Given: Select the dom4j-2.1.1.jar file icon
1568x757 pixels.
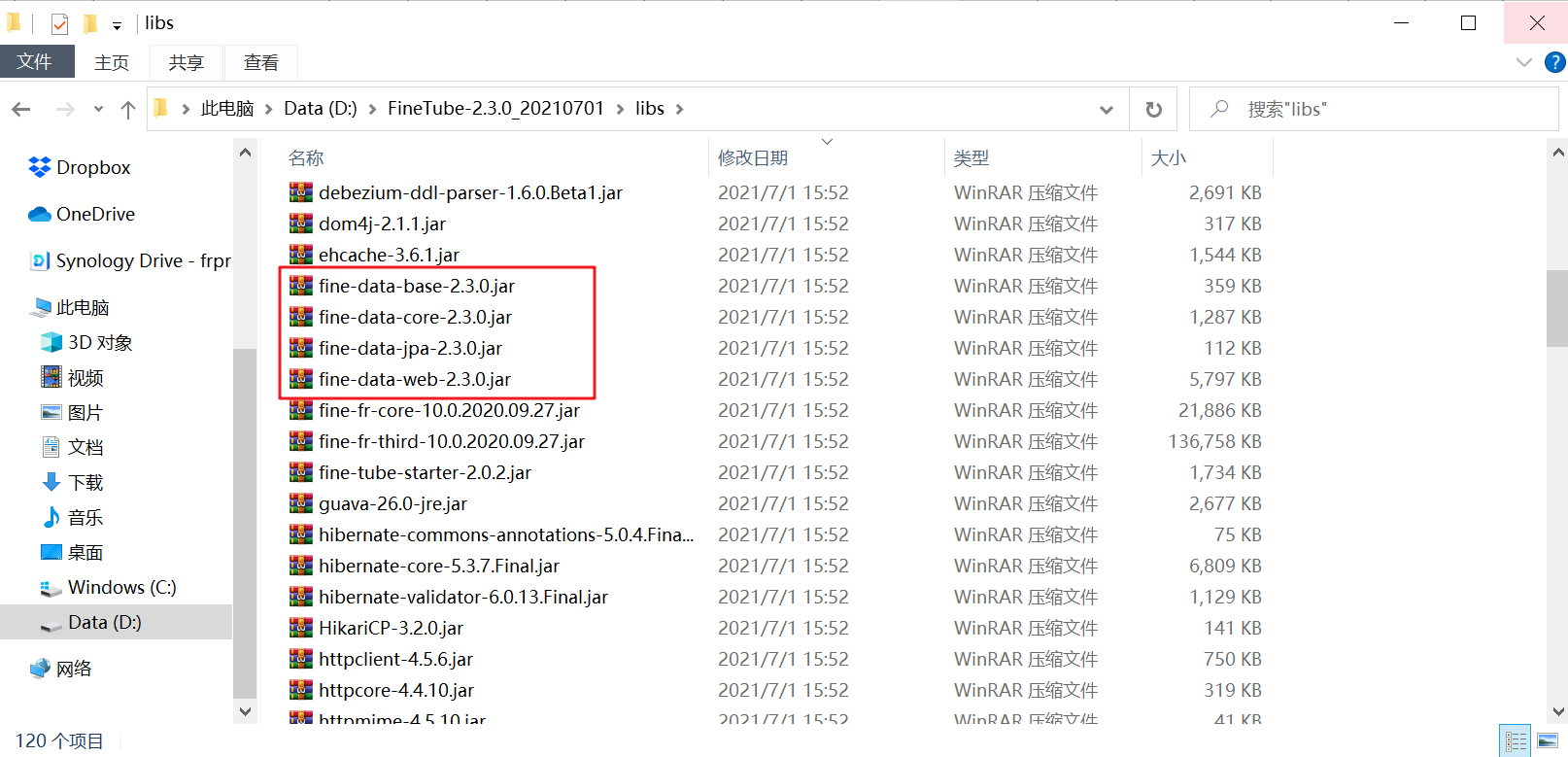Looking at the screenshot, I should (x=301, y=224).
